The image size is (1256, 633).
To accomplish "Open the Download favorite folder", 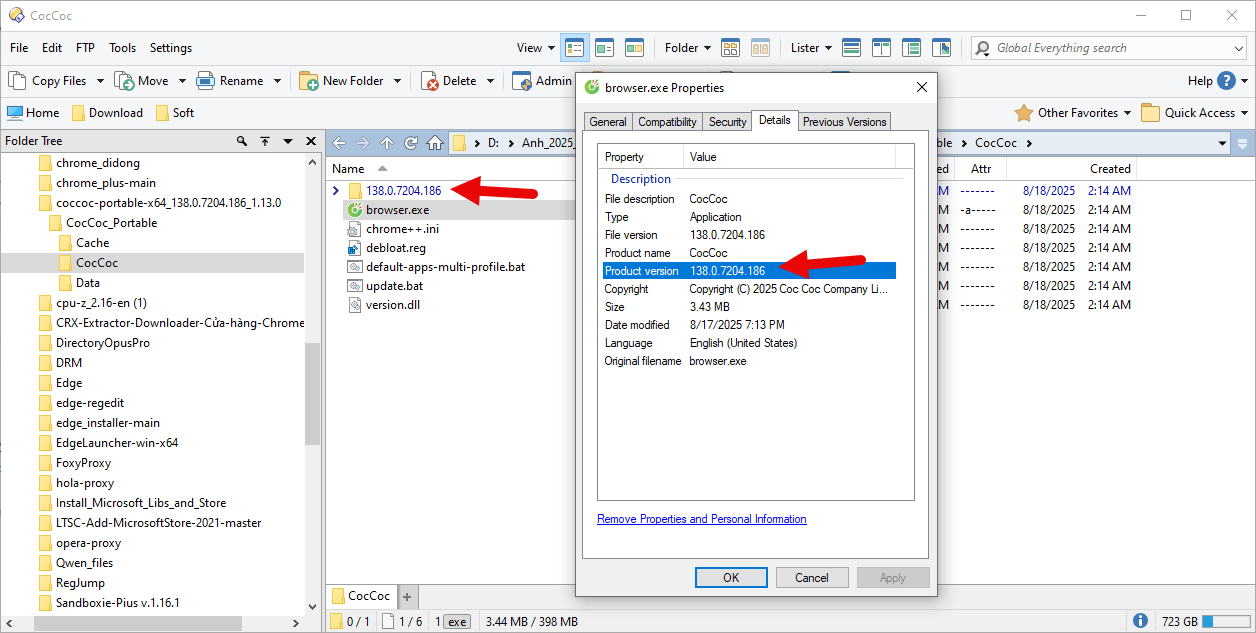I will (107, 112).
